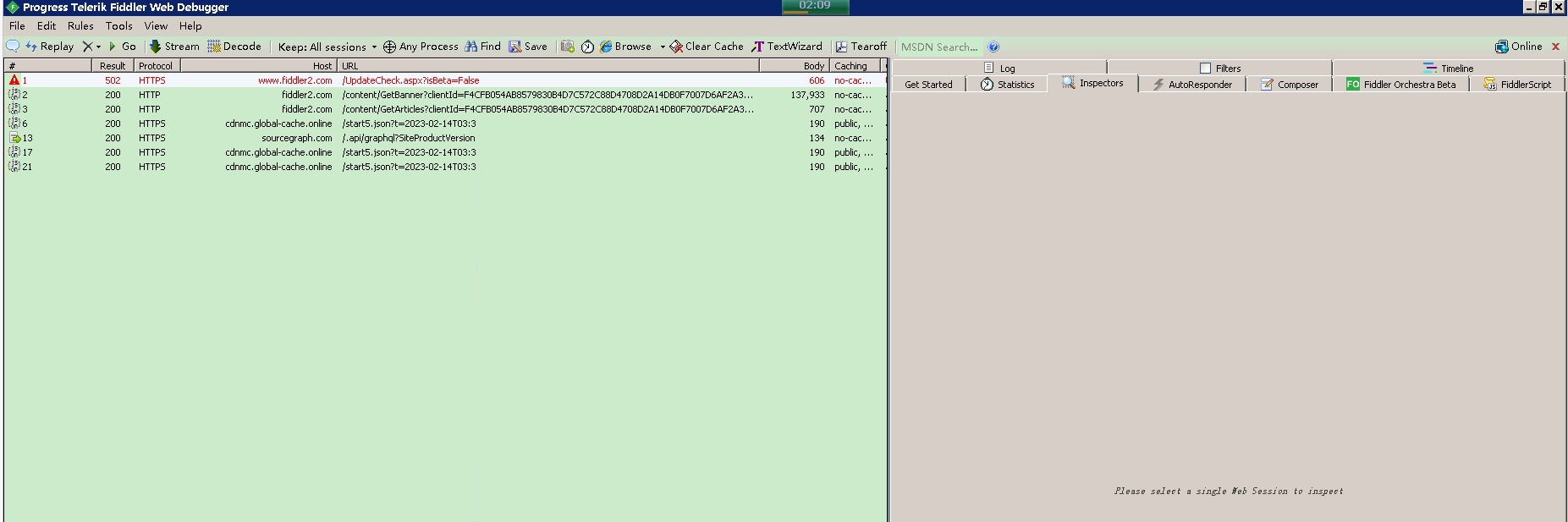This screenshot has height=522, width=1568.
Task: Click the Tearoff button
Action: coord(861,47)
